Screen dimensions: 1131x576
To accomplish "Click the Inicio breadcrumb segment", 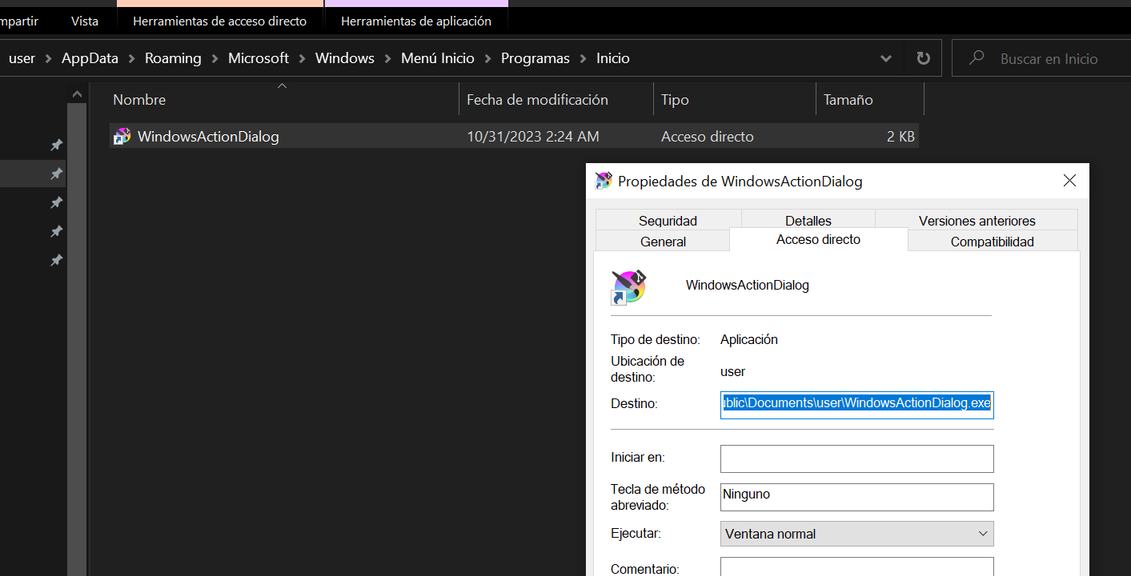I will (x=613, y=58).
